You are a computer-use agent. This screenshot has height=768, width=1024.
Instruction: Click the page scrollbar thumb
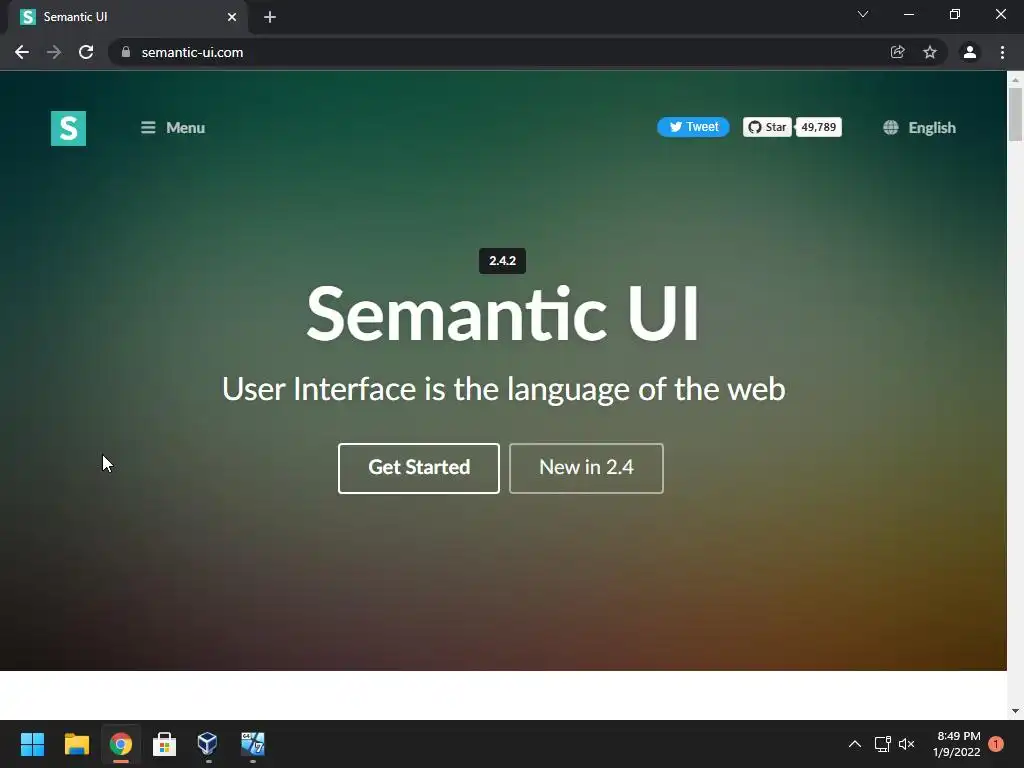[1015, 114]
